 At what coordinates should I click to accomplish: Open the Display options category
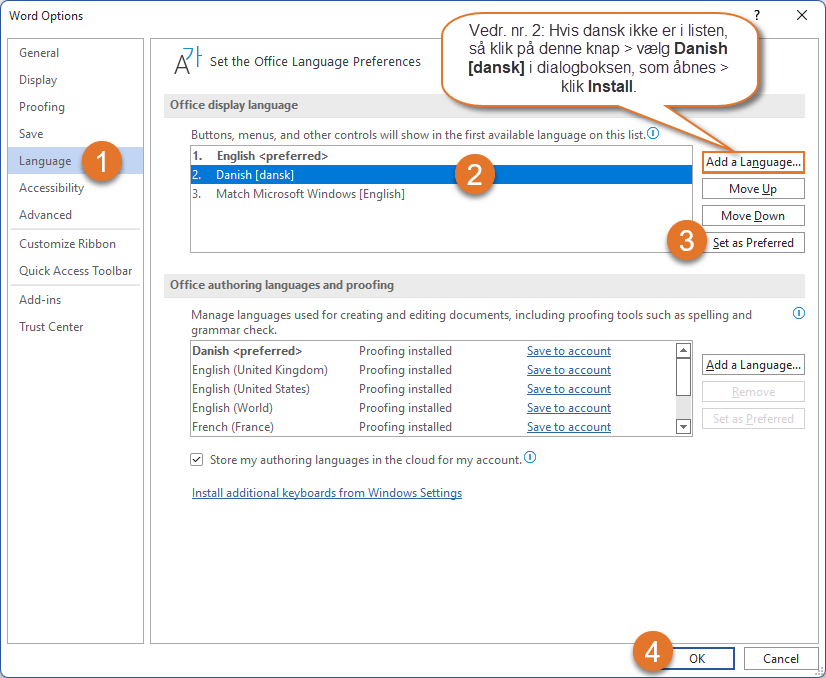(x=75, y=80)
